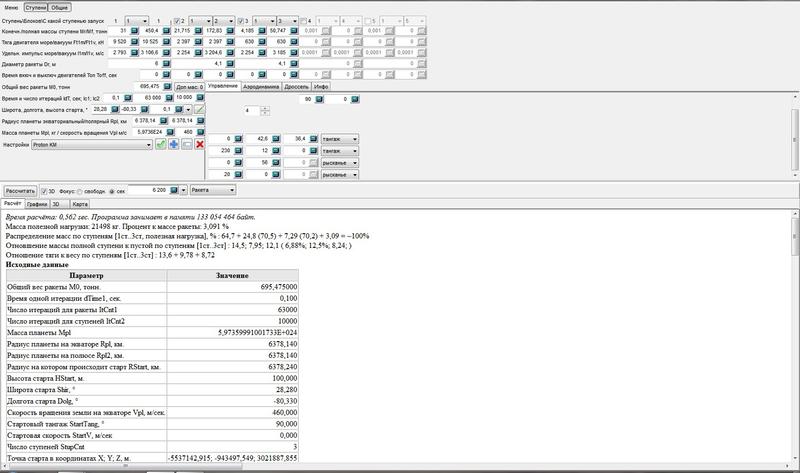Click the 'Рассчитать' calculate button

click(x=20, y=191)
